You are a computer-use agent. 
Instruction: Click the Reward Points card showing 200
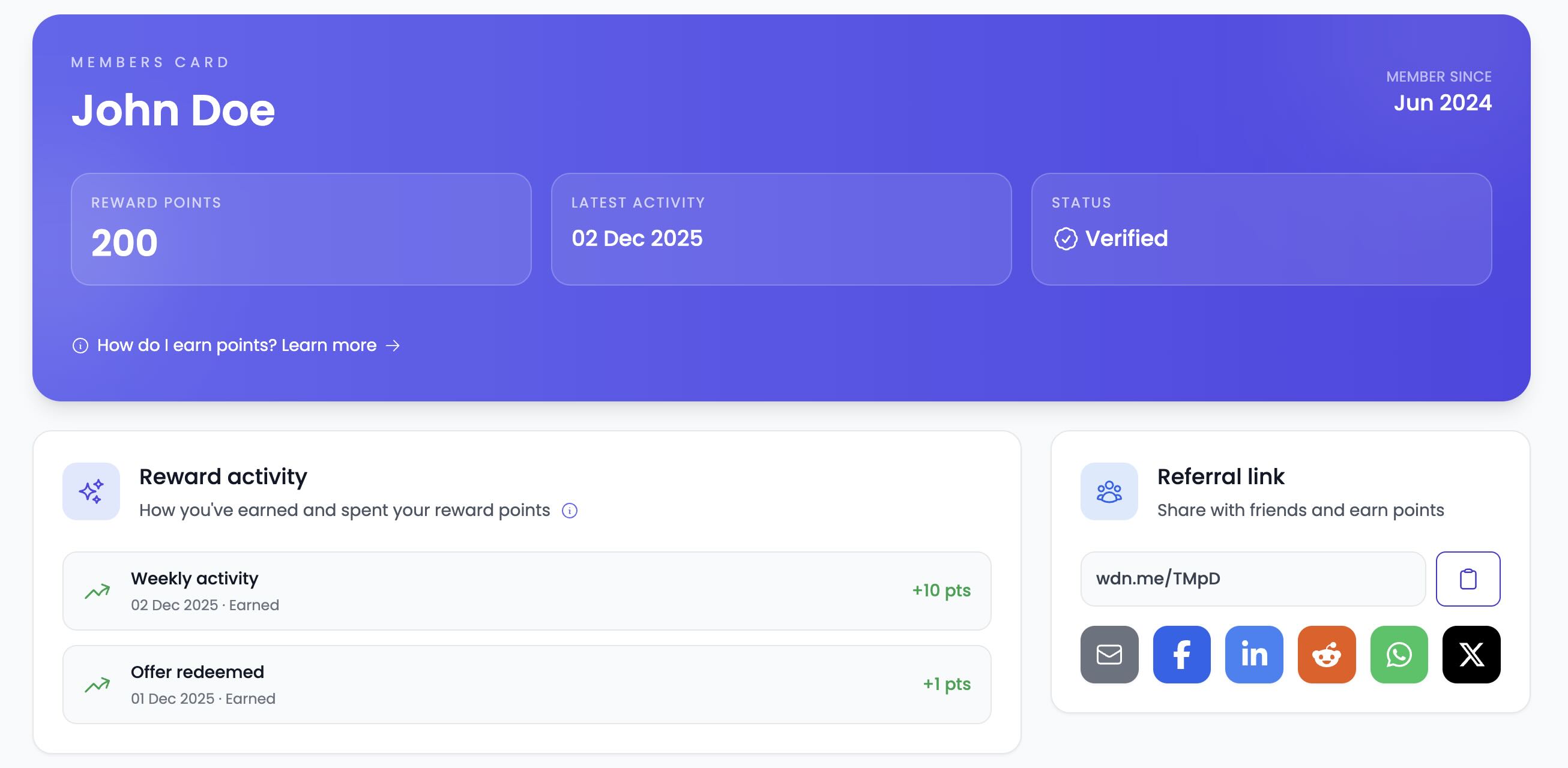coord(302,229)
